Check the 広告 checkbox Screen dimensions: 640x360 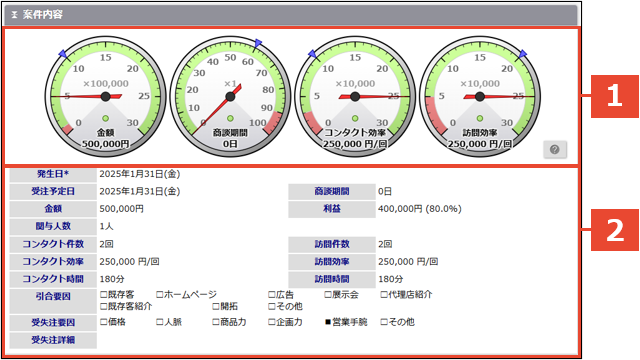tap(271, 294)
